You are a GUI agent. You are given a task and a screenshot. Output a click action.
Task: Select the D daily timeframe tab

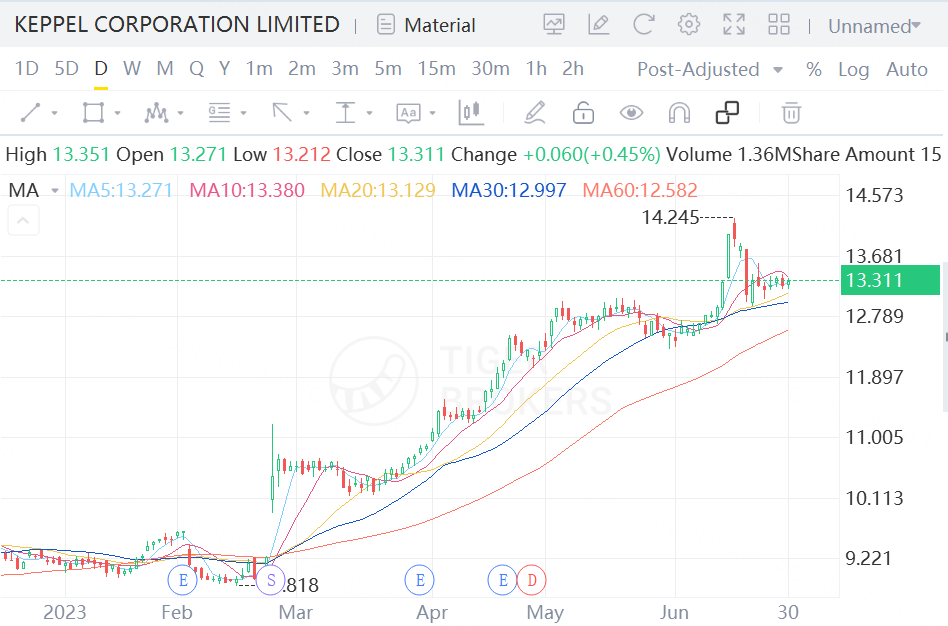101,69
